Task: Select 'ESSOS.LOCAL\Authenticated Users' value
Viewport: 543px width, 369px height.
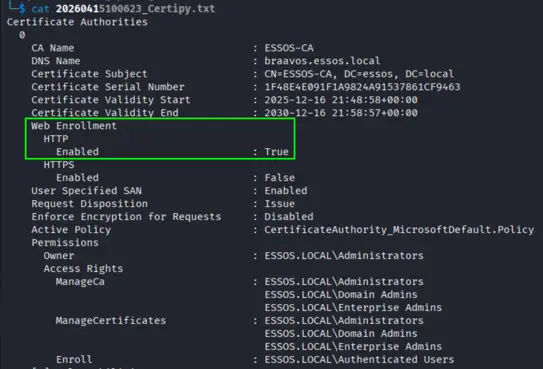Action: pos(359,360)
